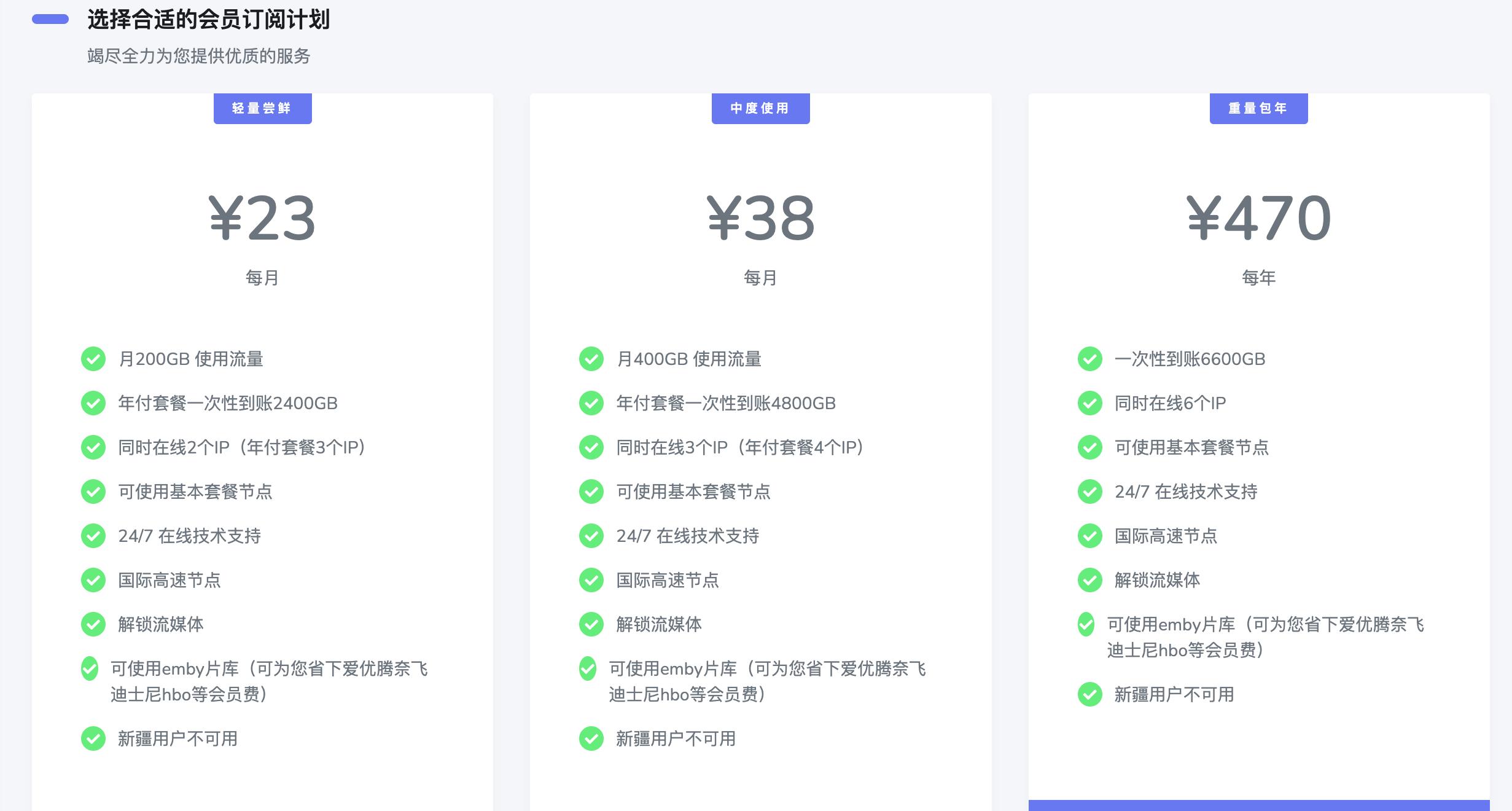Click the check icon next to 同时在线6个IP
This screenshot has height=811, width=1512.
(x=1090, y=403)
